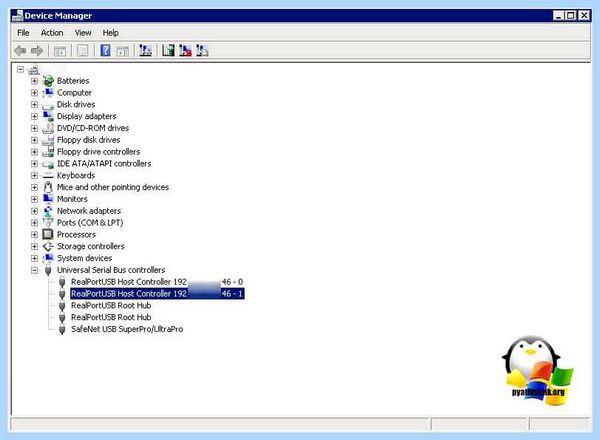This screenshot has width=600, height=440.
Task: Click the DVD/CD-ROM drives category icon
Action: click(x=48, y=128)
